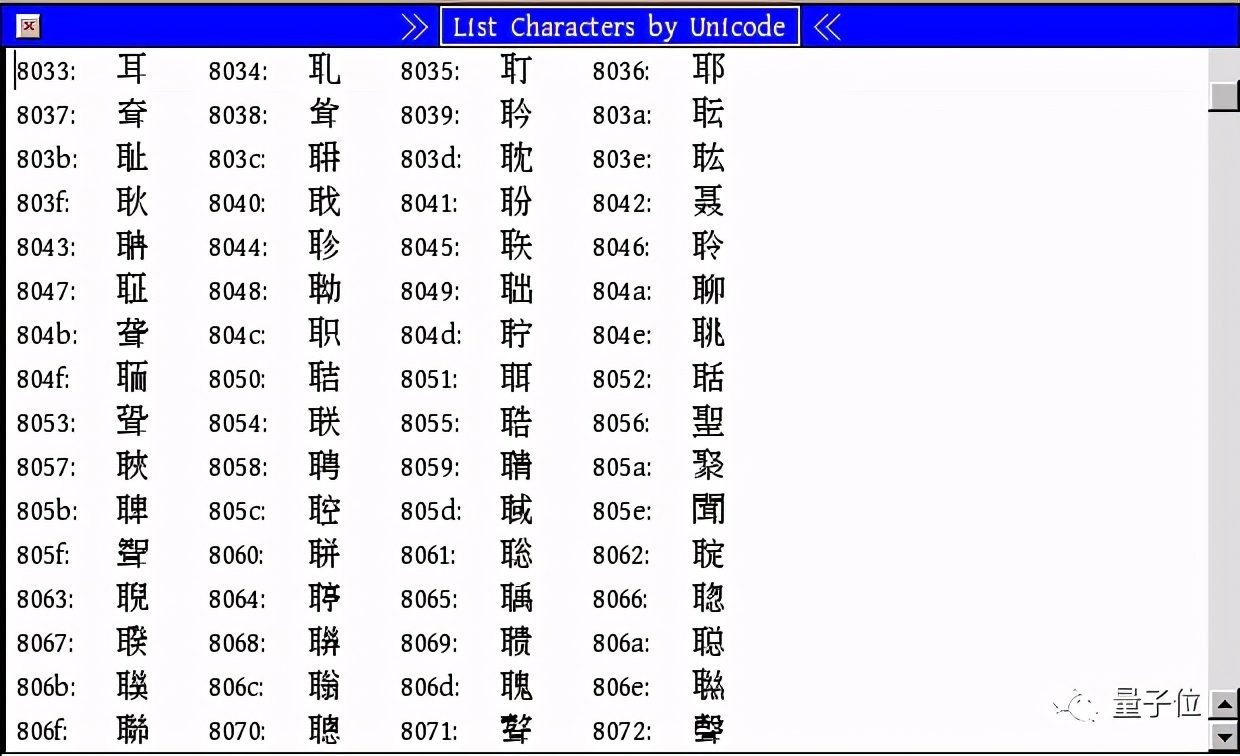Select the code label 803a:
Screen dimensions: 1240x756
point(622,115)
